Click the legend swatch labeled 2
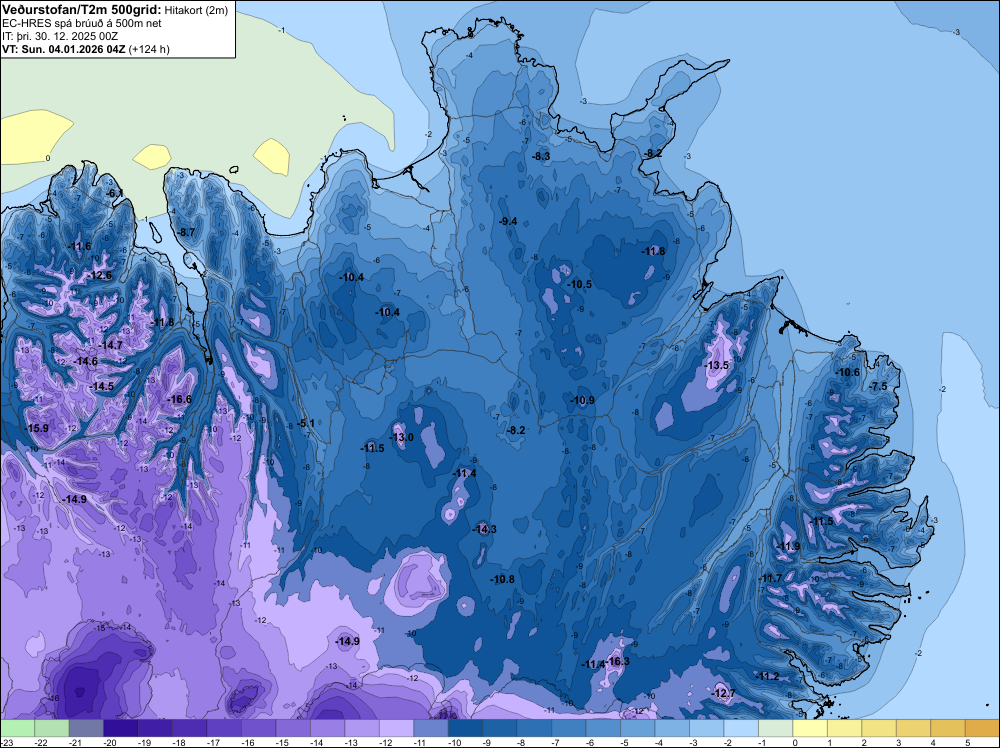1000x748 pixels. [878, 728]
